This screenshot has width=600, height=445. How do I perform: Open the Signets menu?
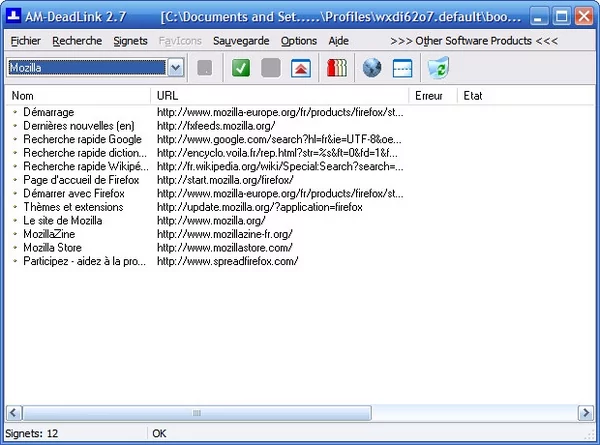[x=130, y=41]
